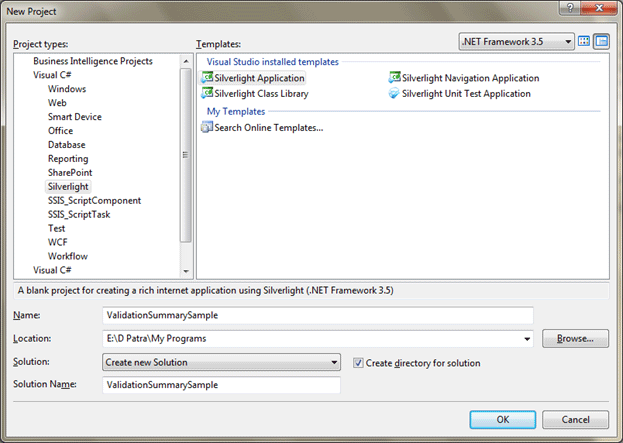Select the Reporting project type
The width and height of the screenshot is (623, 443).
(x=68, y=159)
